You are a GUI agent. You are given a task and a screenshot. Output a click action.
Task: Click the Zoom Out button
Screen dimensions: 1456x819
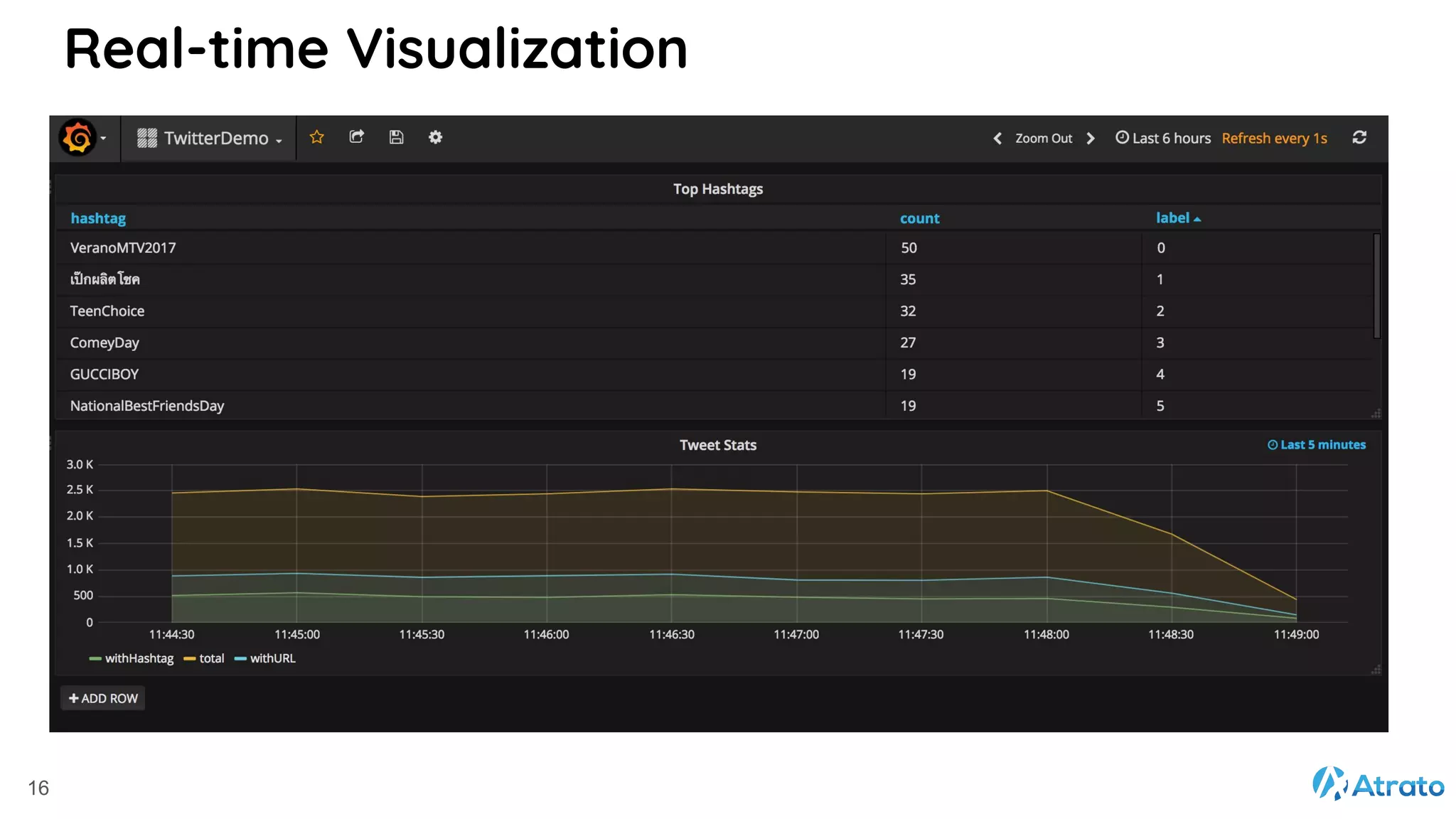pyautogui.click(x=1043, y=139)
